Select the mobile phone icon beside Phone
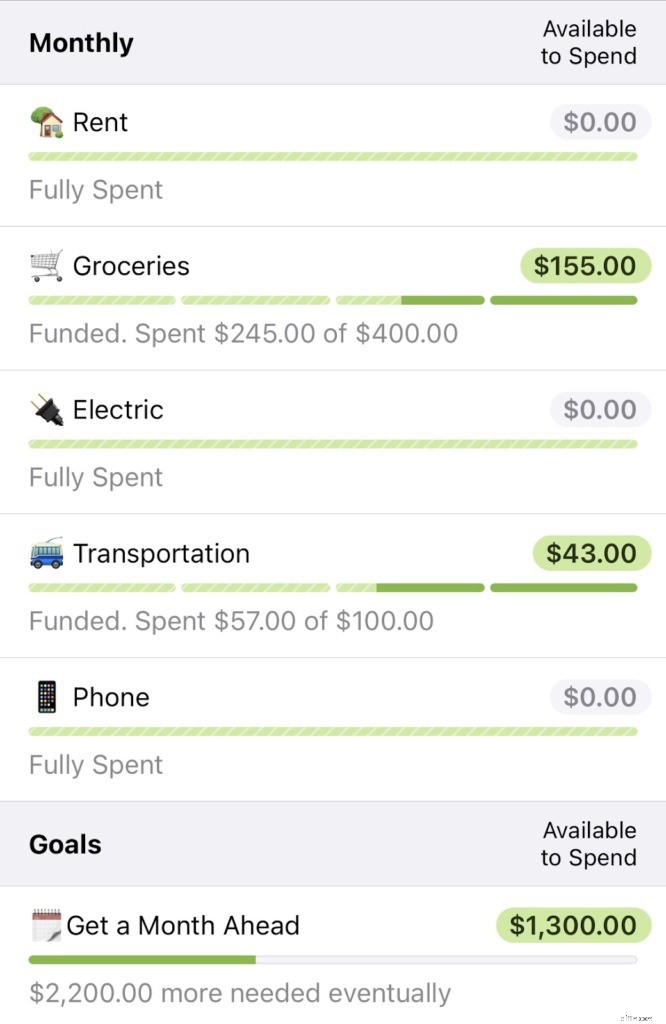This screenshot has height=1024, width=666. point(47,697)
